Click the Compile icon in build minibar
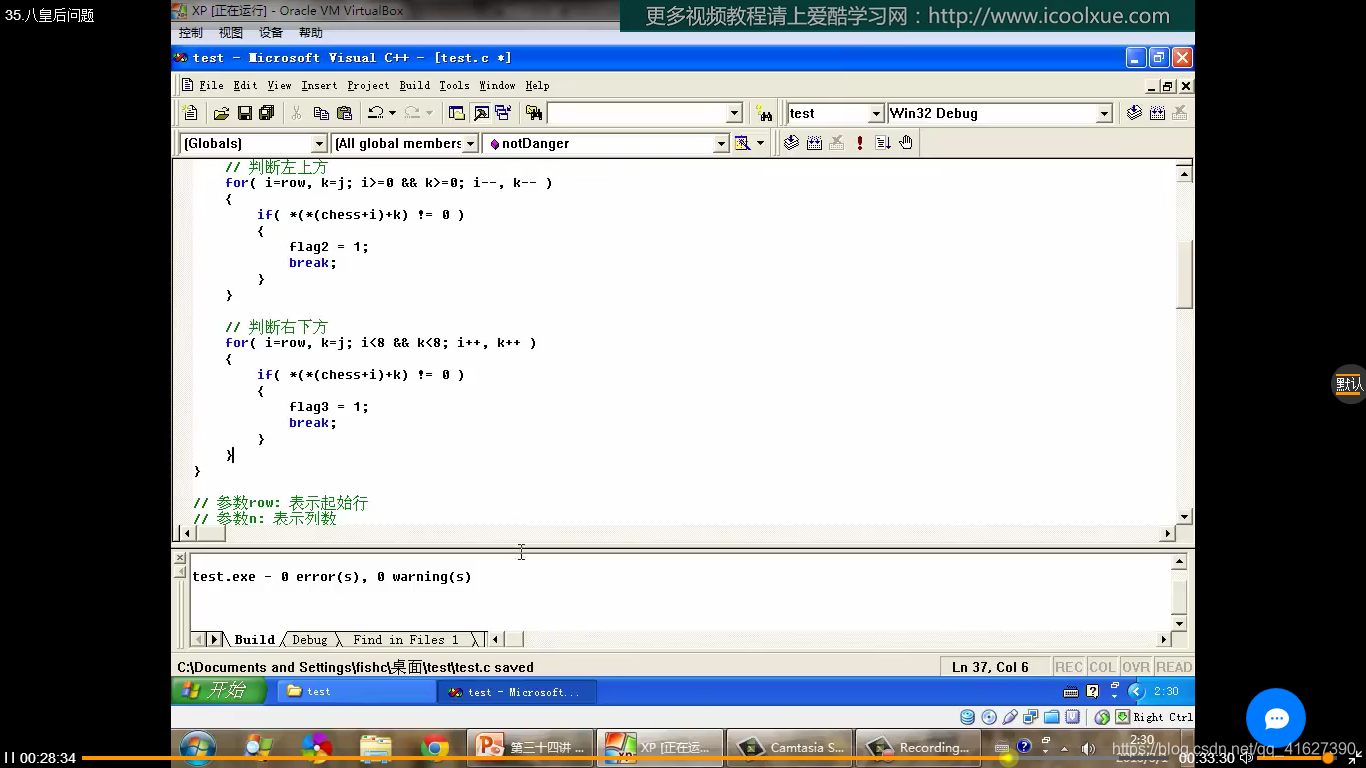The image size is (1366, 768). coord(791,143)
